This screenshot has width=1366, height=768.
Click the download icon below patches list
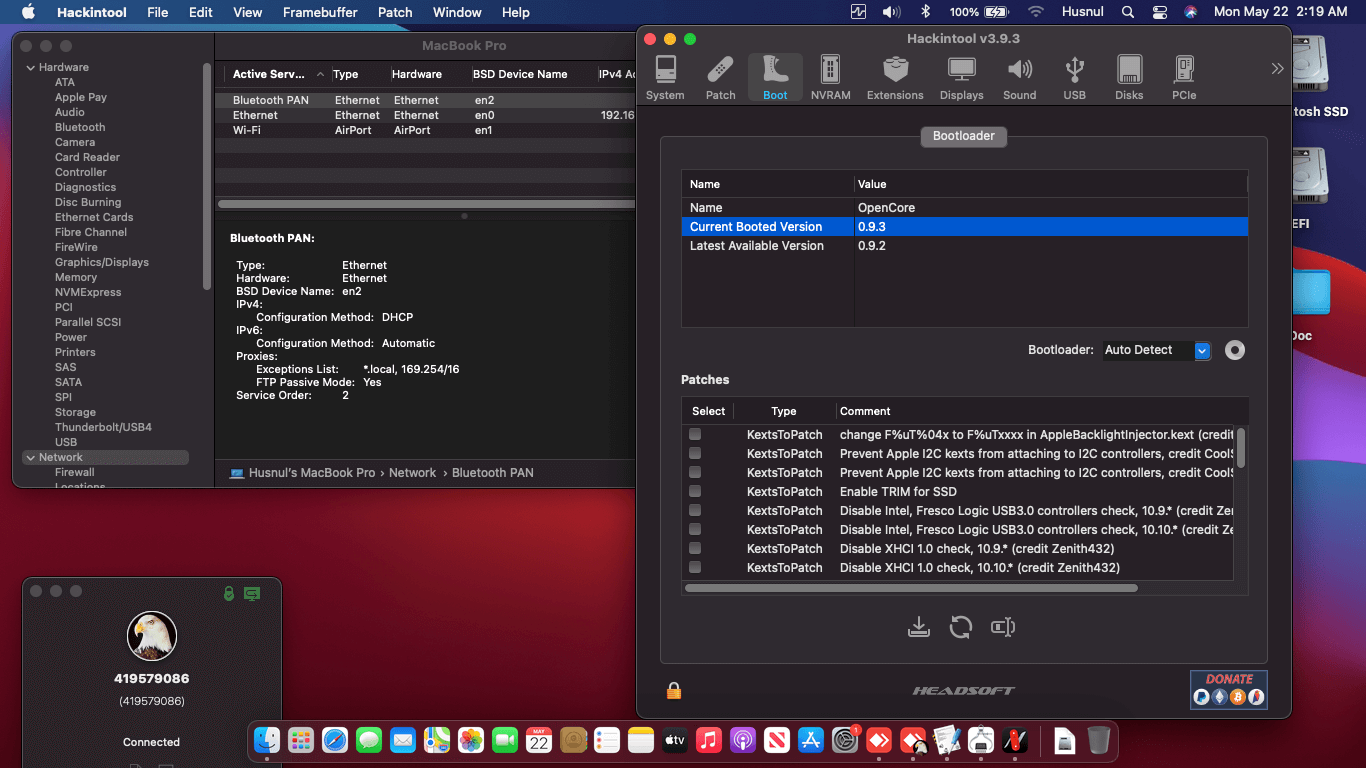point(918,627)
